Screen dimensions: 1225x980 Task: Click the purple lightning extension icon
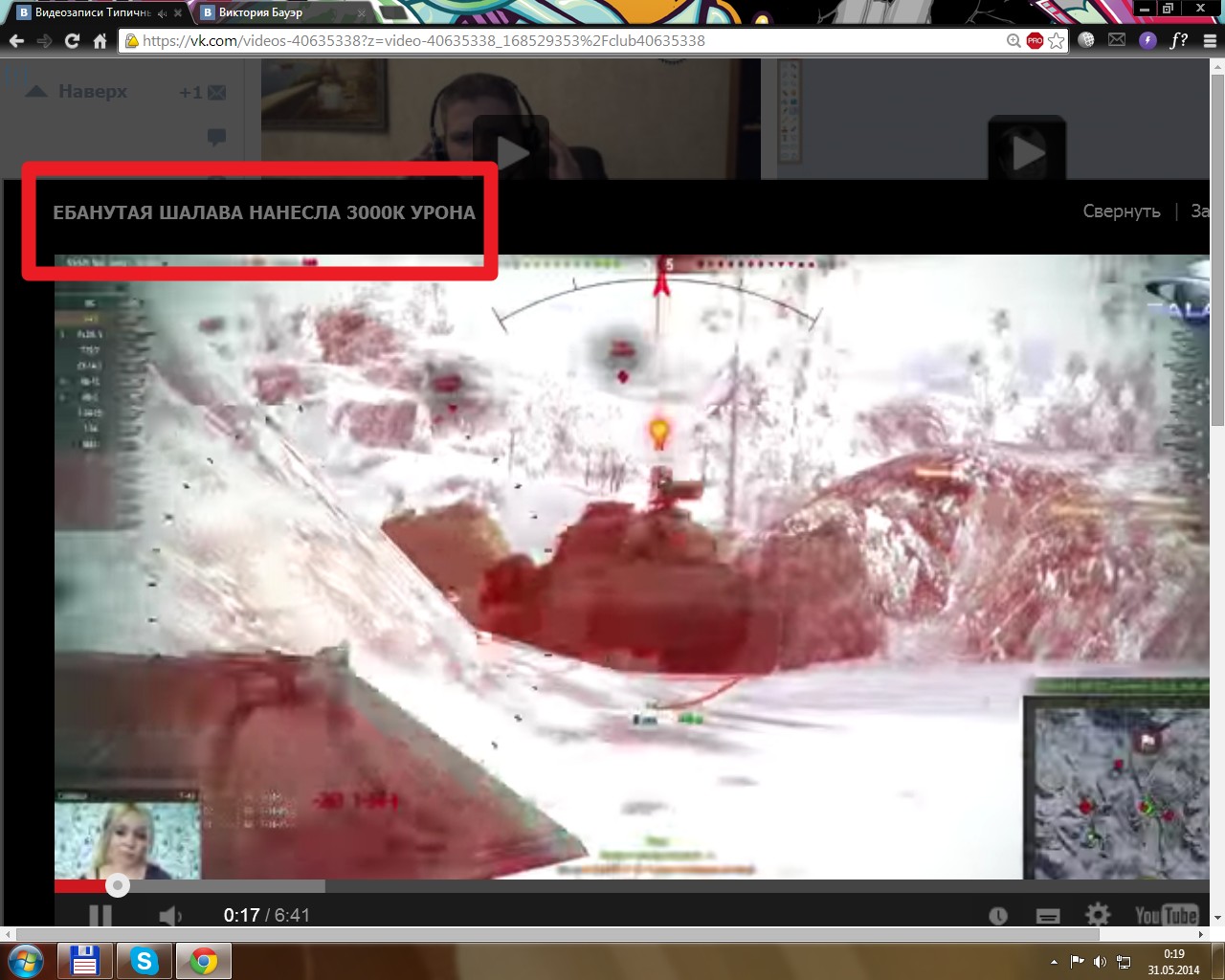click(1148, 40)
